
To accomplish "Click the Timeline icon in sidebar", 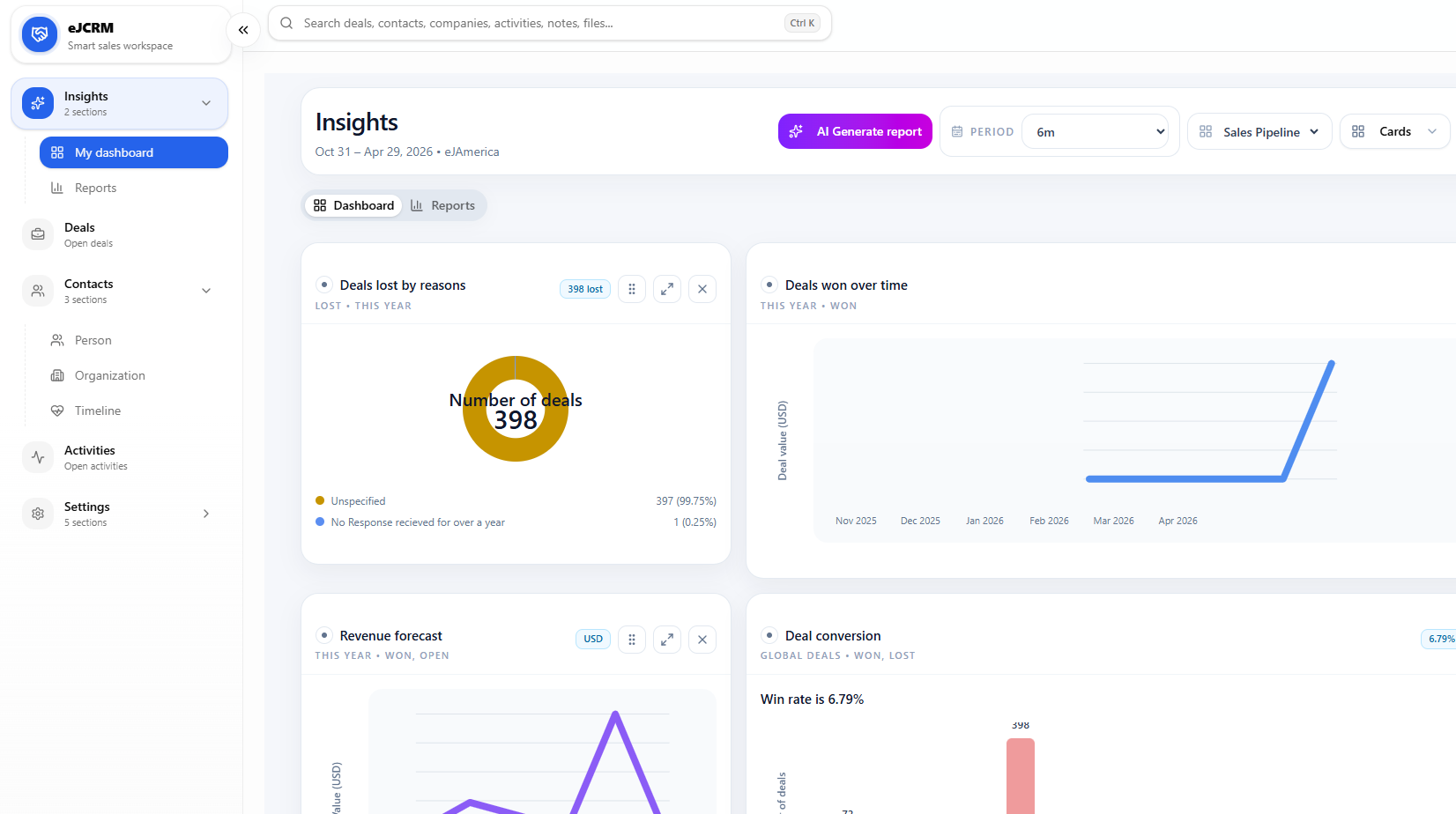I will click(x=57, y=411).
